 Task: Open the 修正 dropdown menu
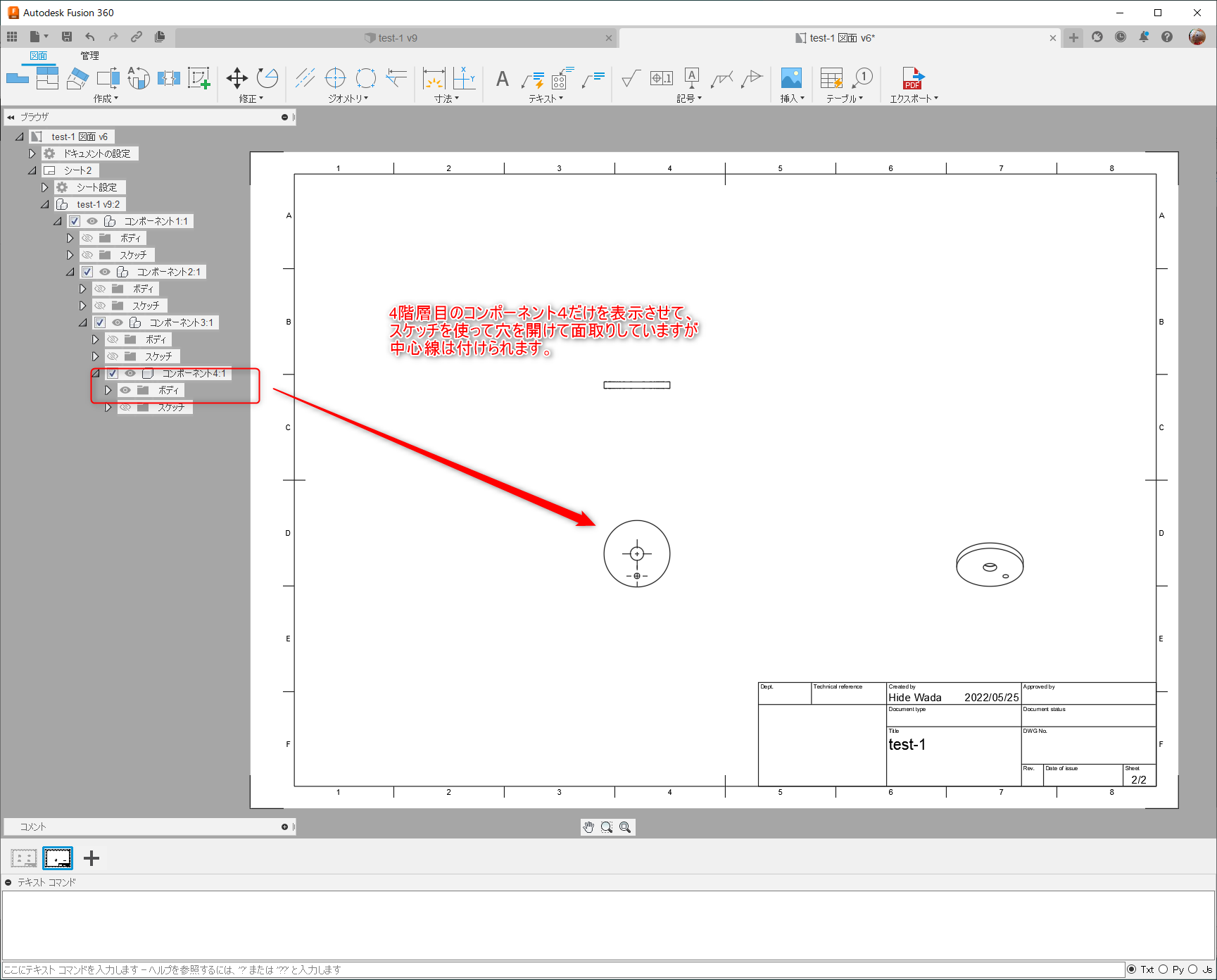[x=251, y=99]
